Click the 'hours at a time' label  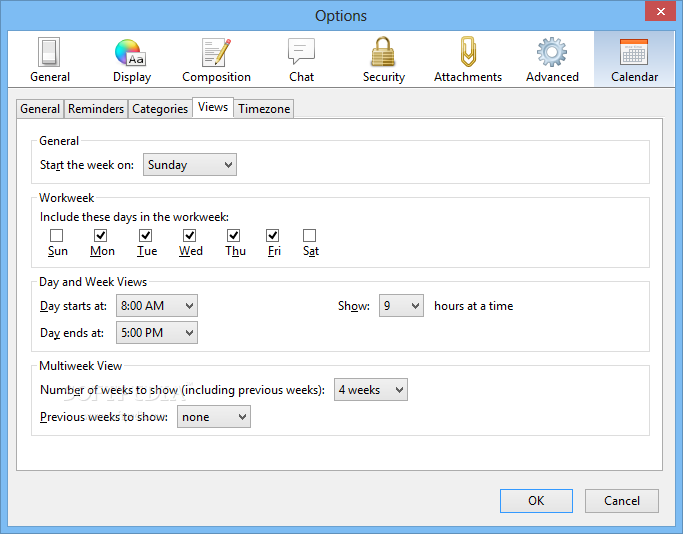pyautogui.click(x=473, y=306)
